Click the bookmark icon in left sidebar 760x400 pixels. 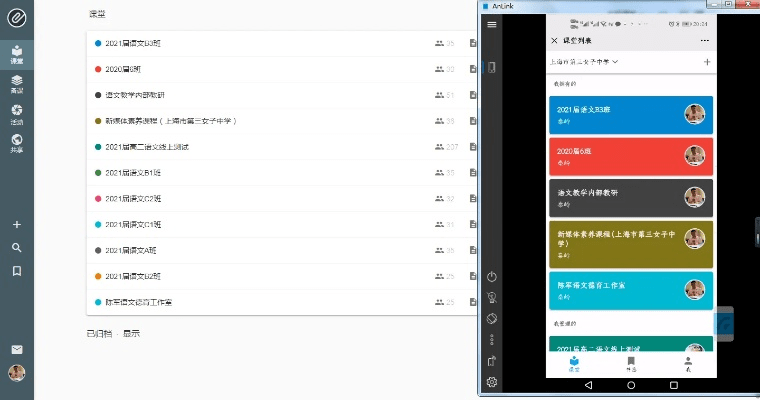[16, 271]
